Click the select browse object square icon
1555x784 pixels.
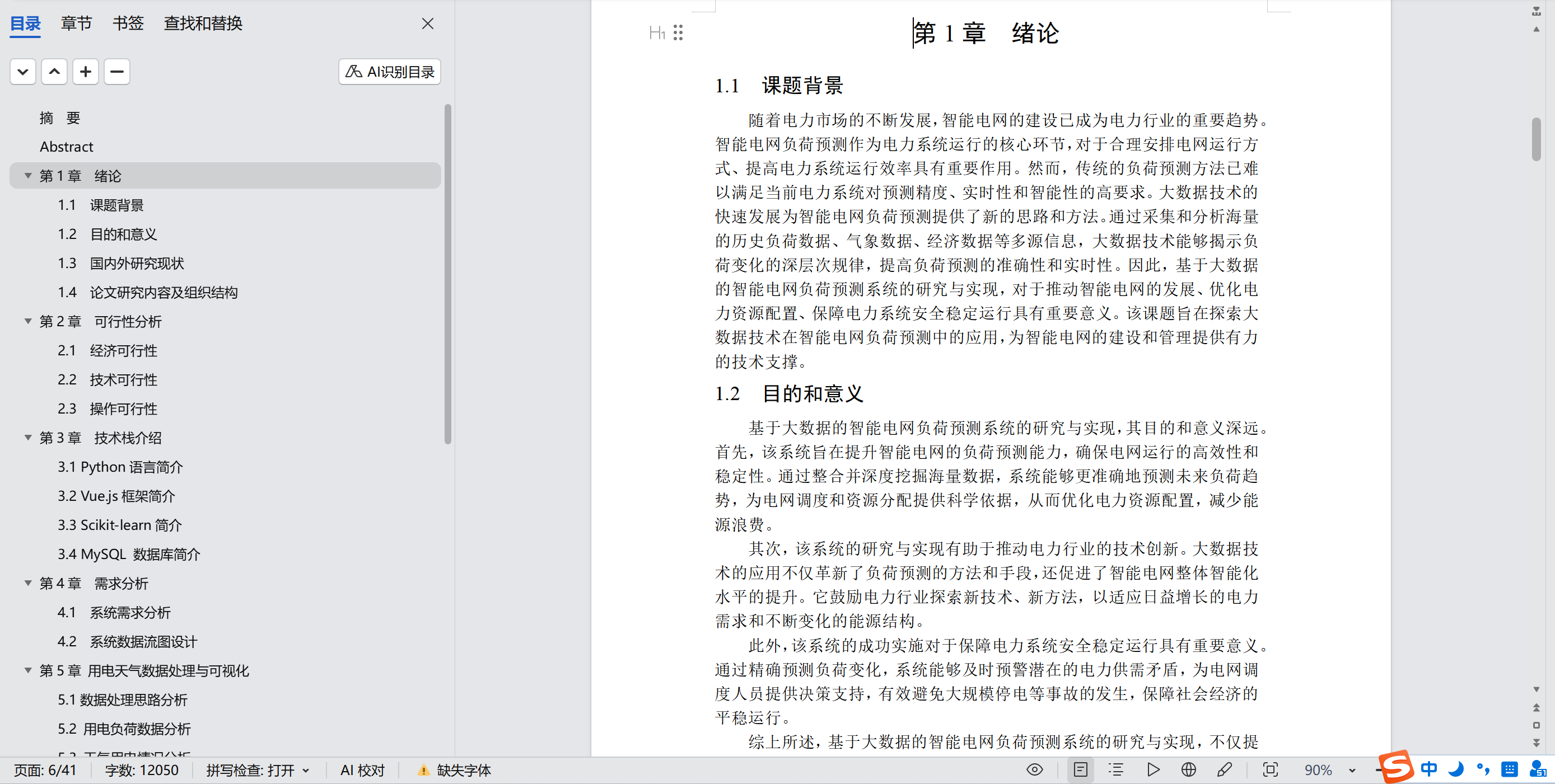1537,725
